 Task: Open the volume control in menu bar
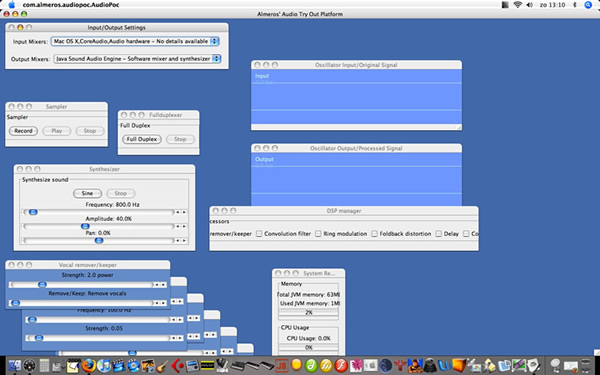point(530,5)
